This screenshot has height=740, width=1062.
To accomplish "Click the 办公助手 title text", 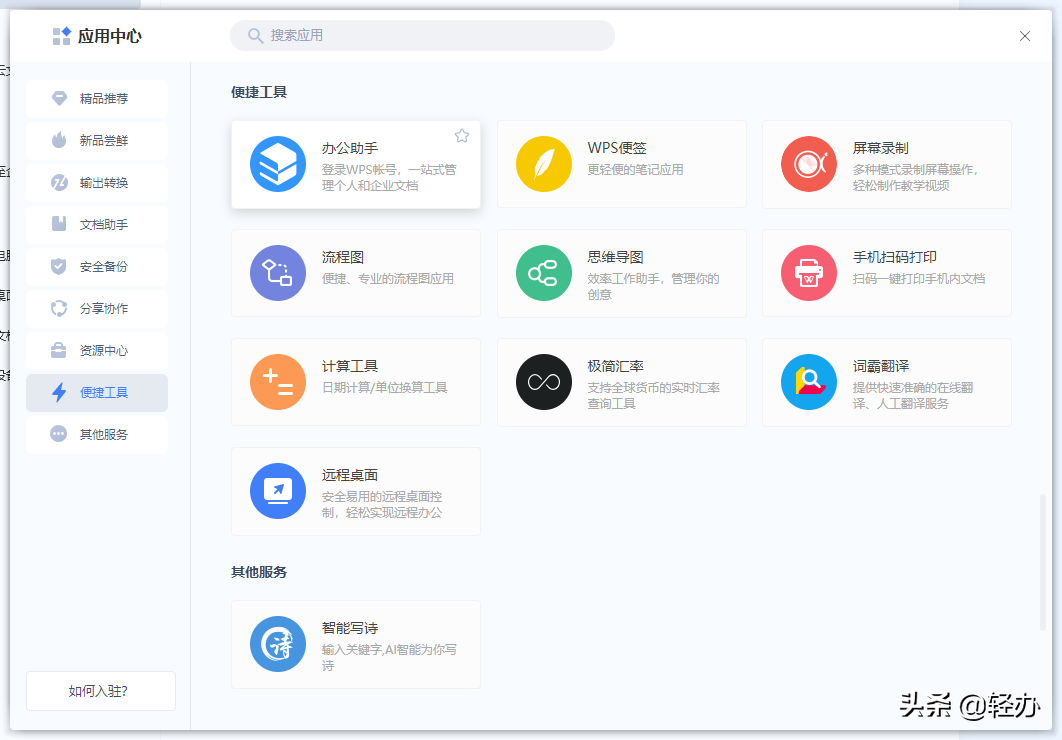I will (349, 148).
